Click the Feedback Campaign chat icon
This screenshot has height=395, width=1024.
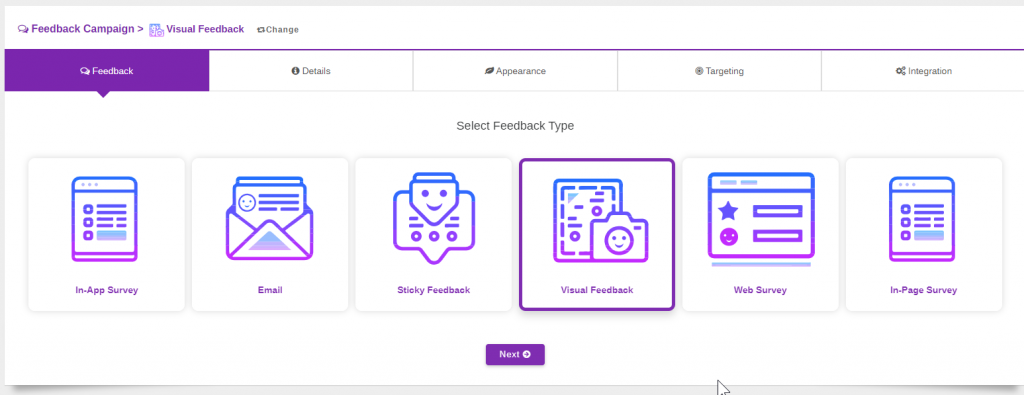pyautogui.click(x=24, y=29)
